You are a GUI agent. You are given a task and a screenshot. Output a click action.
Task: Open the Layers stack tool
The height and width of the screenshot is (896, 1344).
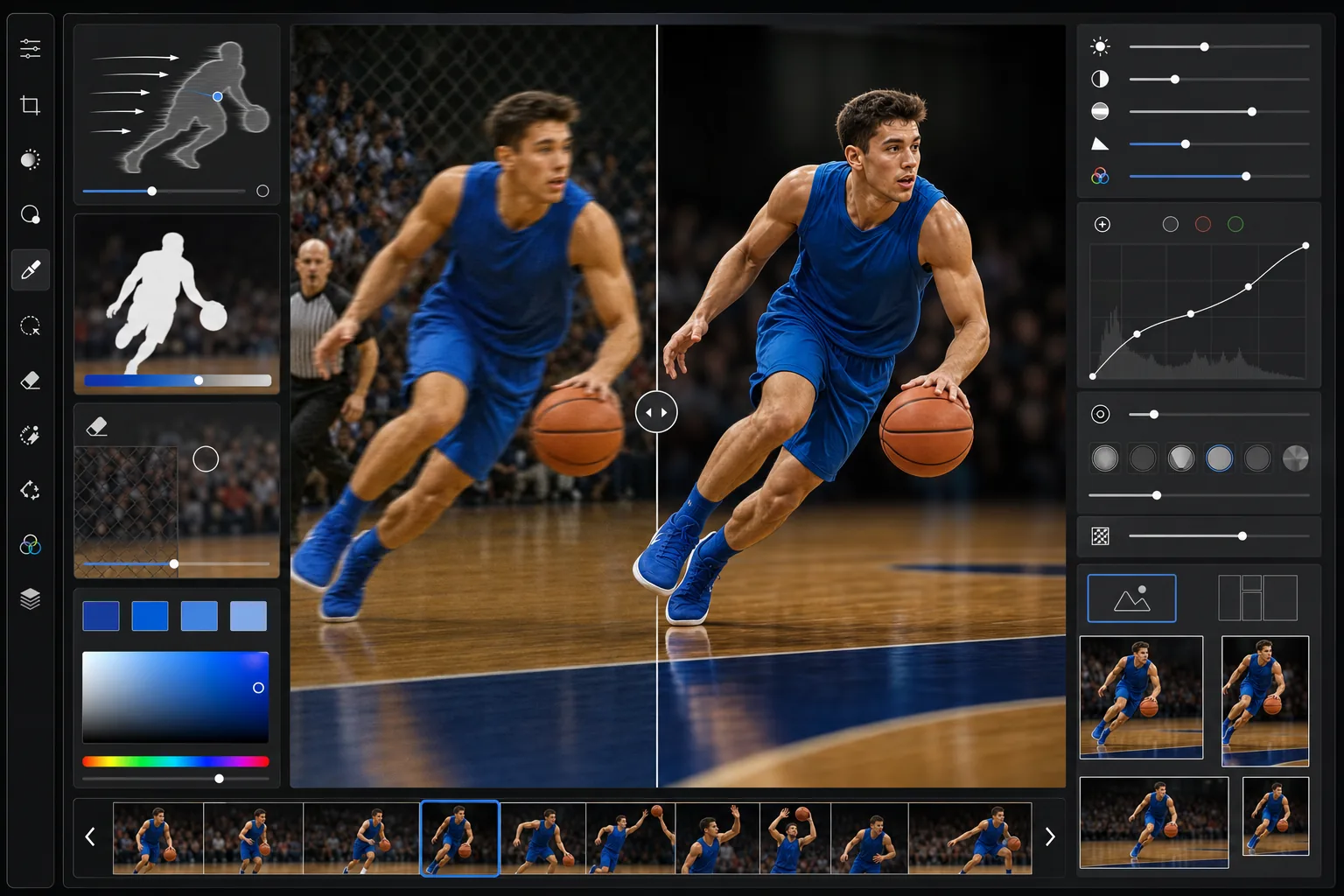point(30,599)
